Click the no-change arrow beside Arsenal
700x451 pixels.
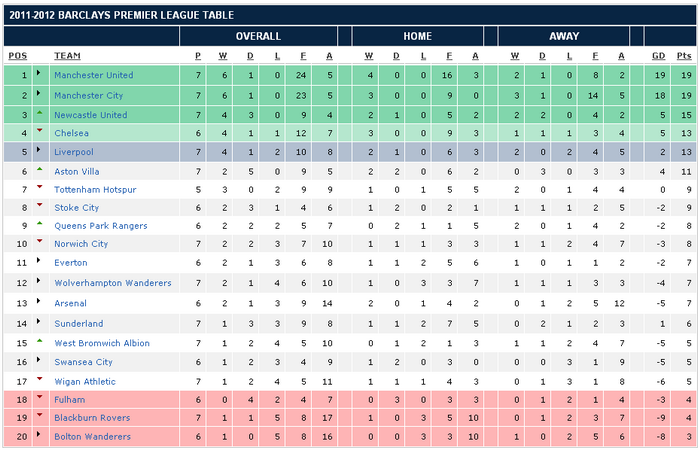pyautogui.click(x=39, y=303)
